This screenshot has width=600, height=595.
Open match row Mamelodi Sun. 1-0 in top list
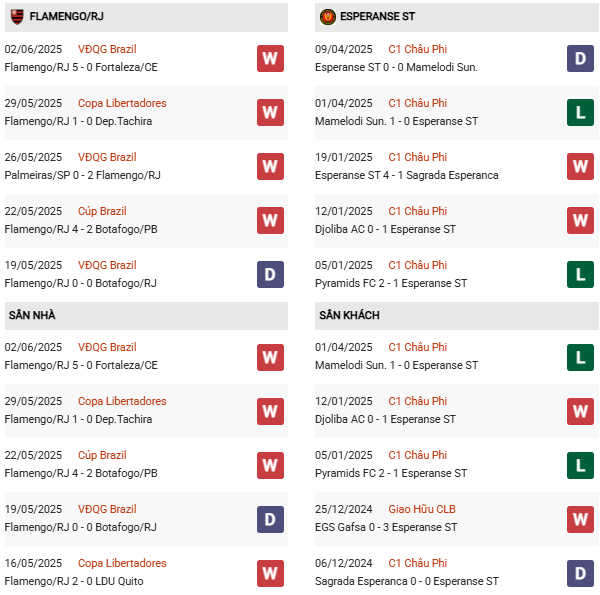396,121
